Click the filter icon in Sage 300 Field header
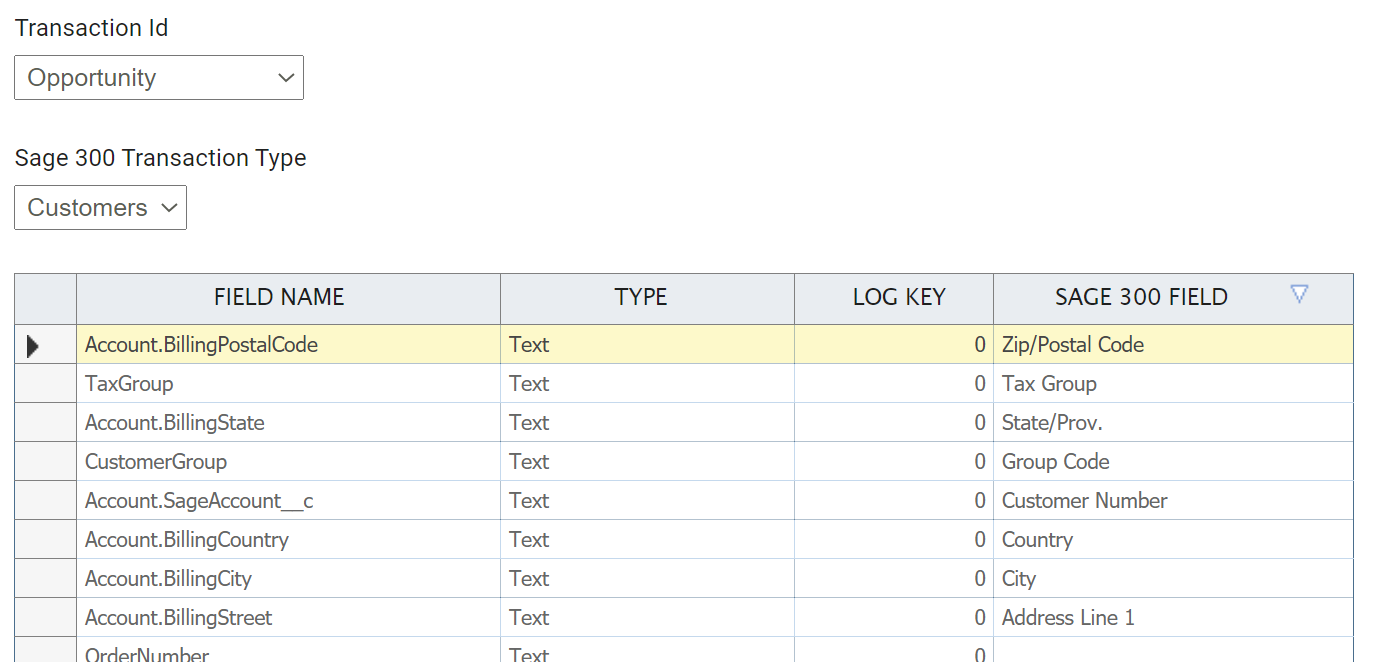This screenshot has height=662, width=1374. [x=1299, y=294]
